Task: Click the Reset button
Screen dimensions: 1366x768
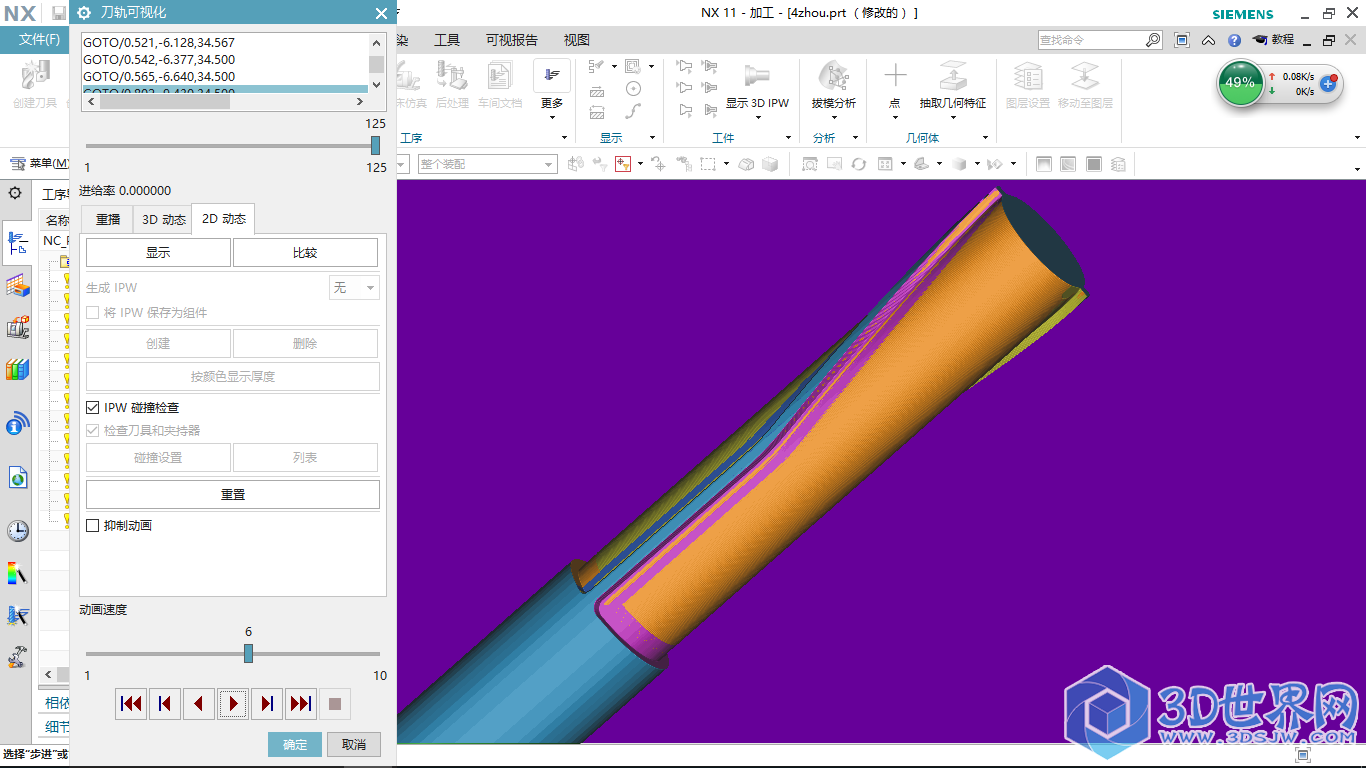Action: coord(233,494)
